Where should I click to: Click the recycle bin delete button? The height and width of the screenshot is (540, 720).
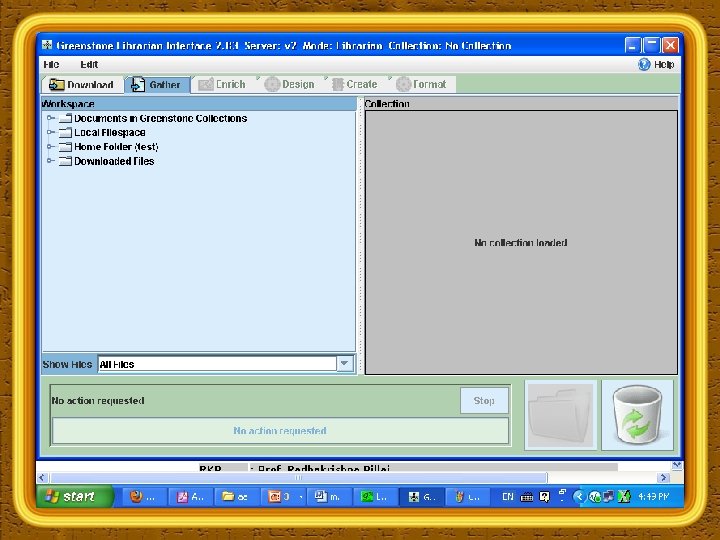[637, 415]
